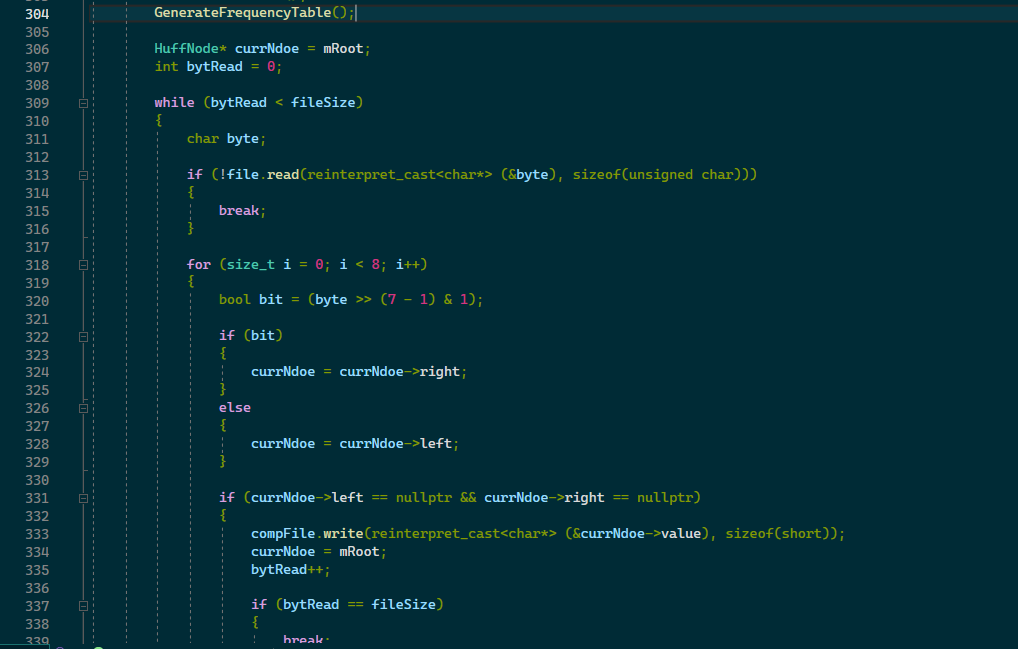Click line number 320 in the gutter

37,301
